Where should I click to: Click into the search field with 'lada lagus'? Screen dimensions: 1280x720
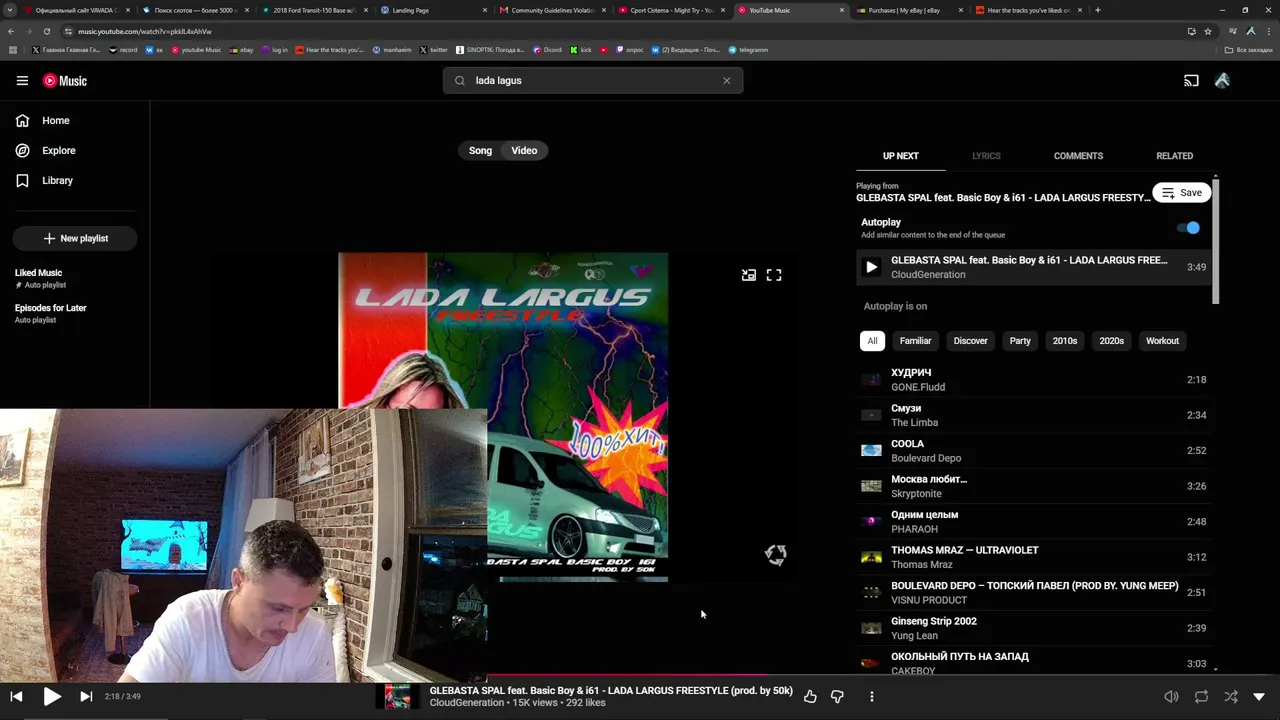point(593,81)
